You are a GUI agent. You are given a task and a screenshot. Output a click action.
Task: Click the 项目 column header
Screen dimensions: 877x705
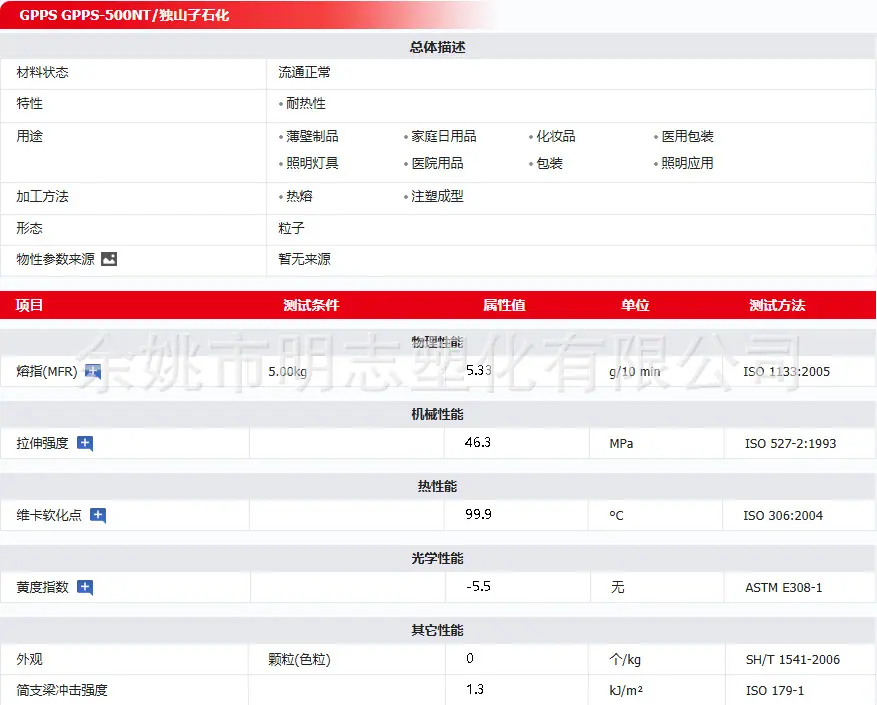29,306
